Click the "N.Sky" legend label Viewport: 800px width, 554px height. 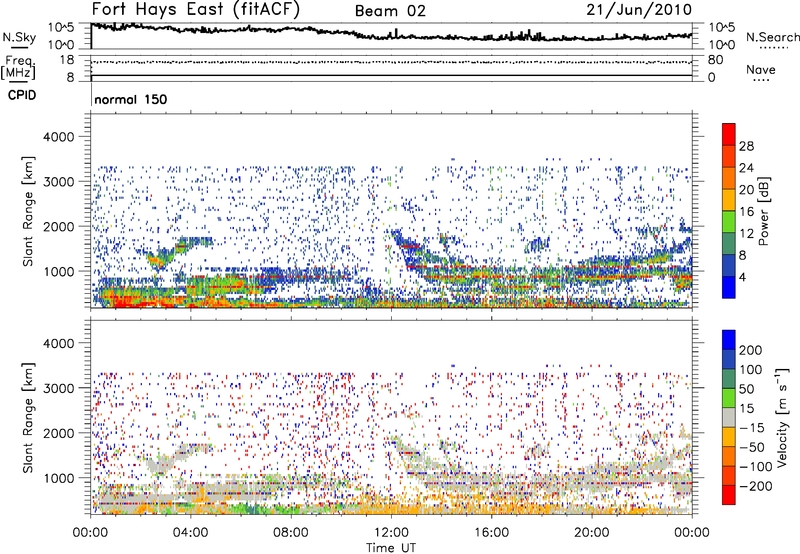(19, 37)
